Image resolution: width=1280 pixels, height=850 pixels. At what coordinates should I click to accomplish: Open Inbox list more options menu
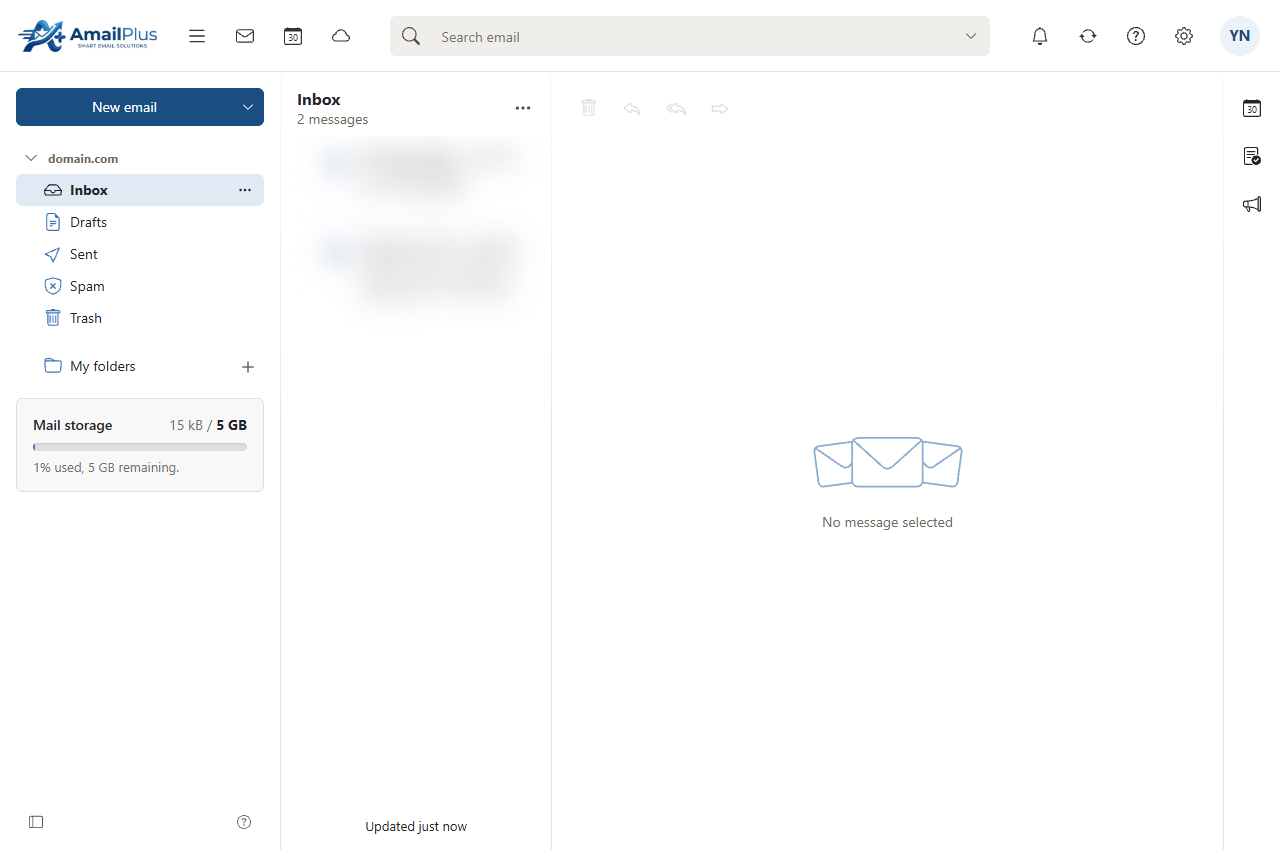coord(523,108)
